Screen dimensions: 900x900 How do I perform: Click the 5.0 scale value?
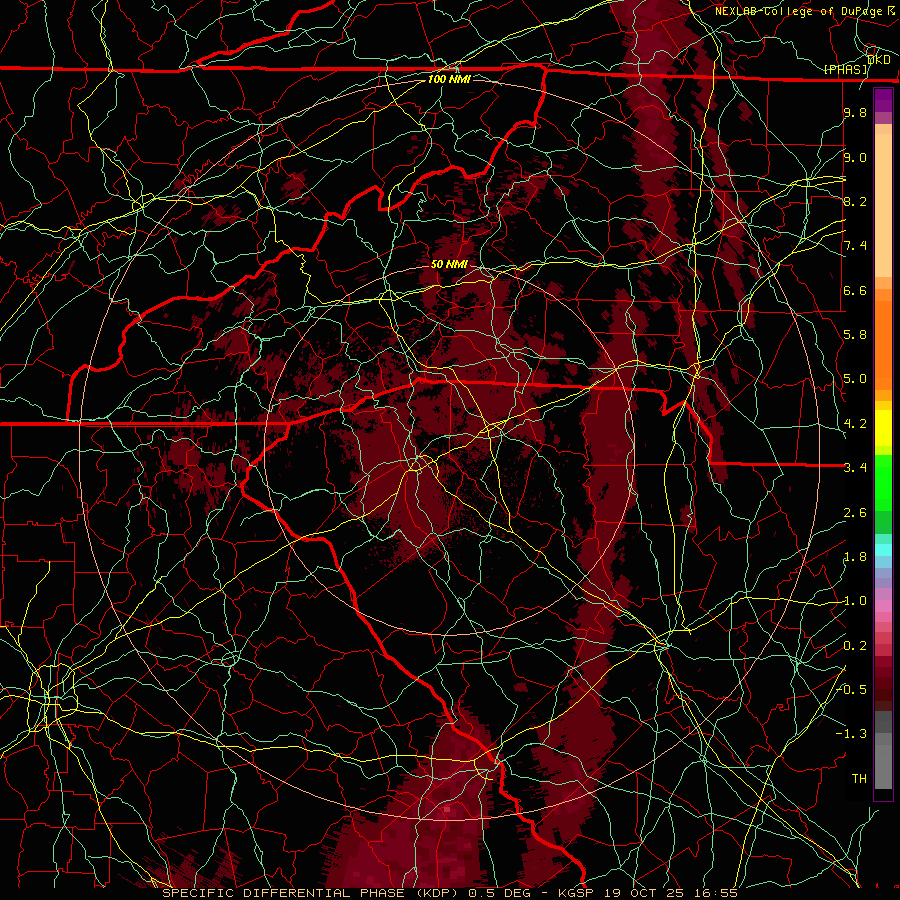(x=855, y=379)
